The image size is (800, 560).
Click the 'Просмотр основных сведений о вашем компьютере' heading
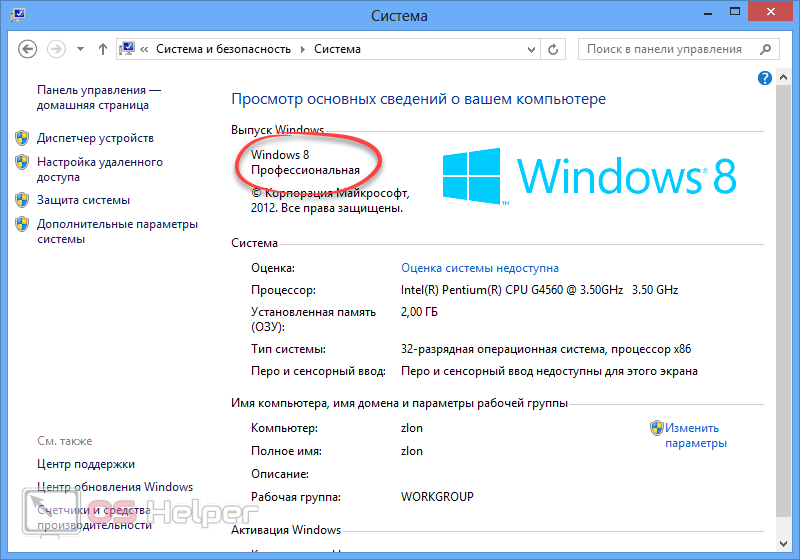click(x=418, y=99)
